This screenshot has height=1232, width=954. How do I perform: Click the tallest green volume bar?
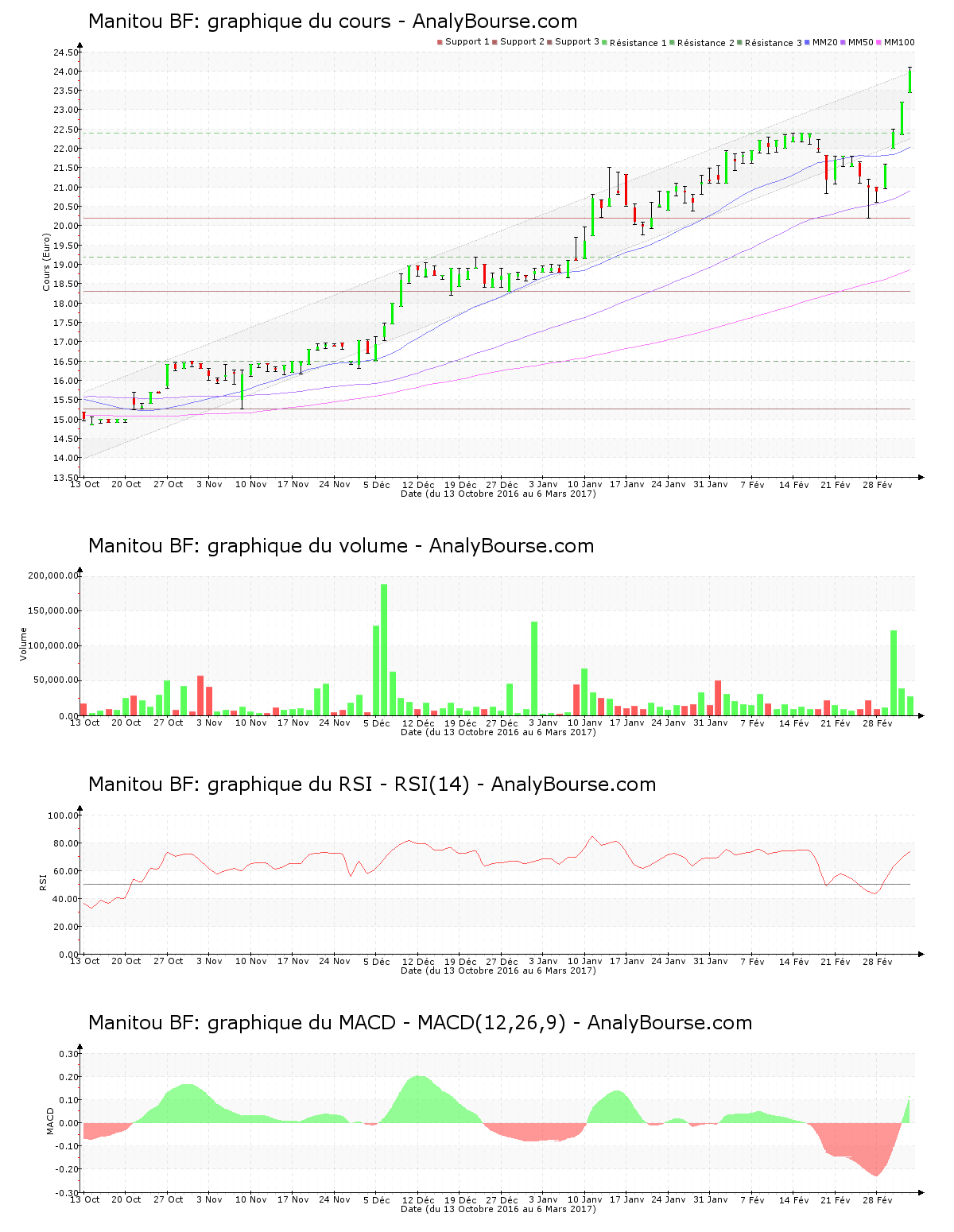coord(384,650)
